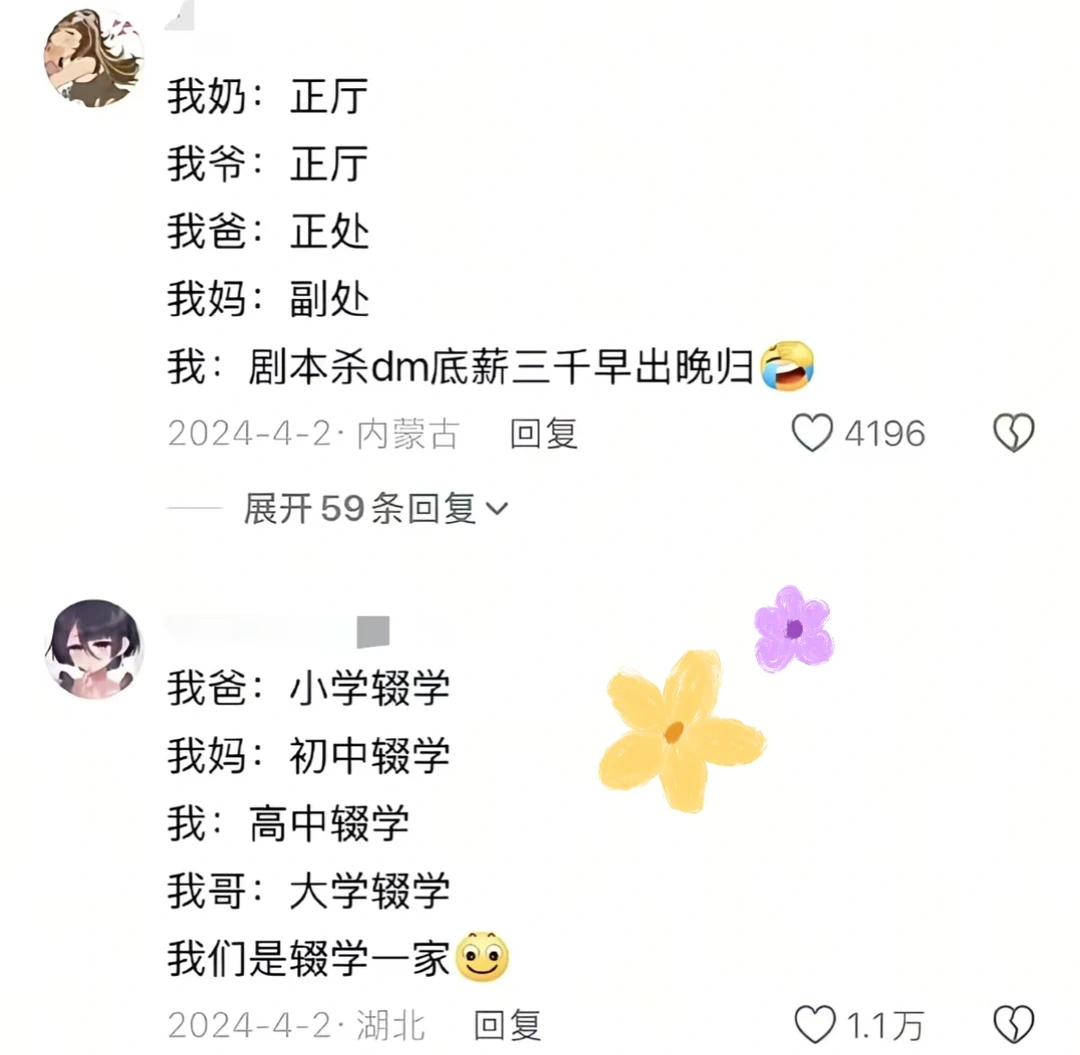Select comment text 我哥：大学辍学
The image size is (1080, 1055).
[x=309, y=890]
